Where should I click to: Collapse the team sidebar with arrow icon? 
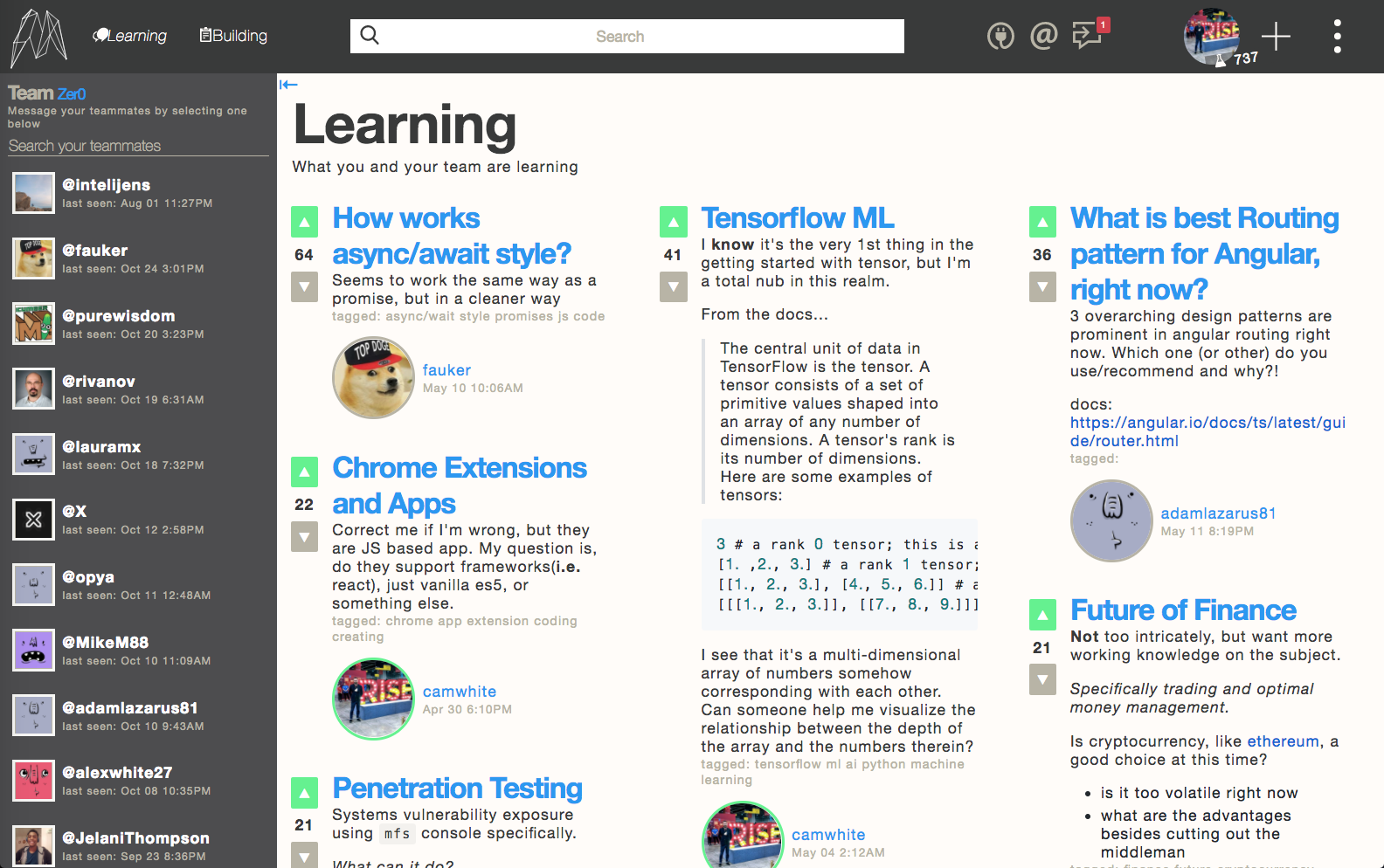click(288, 85)
